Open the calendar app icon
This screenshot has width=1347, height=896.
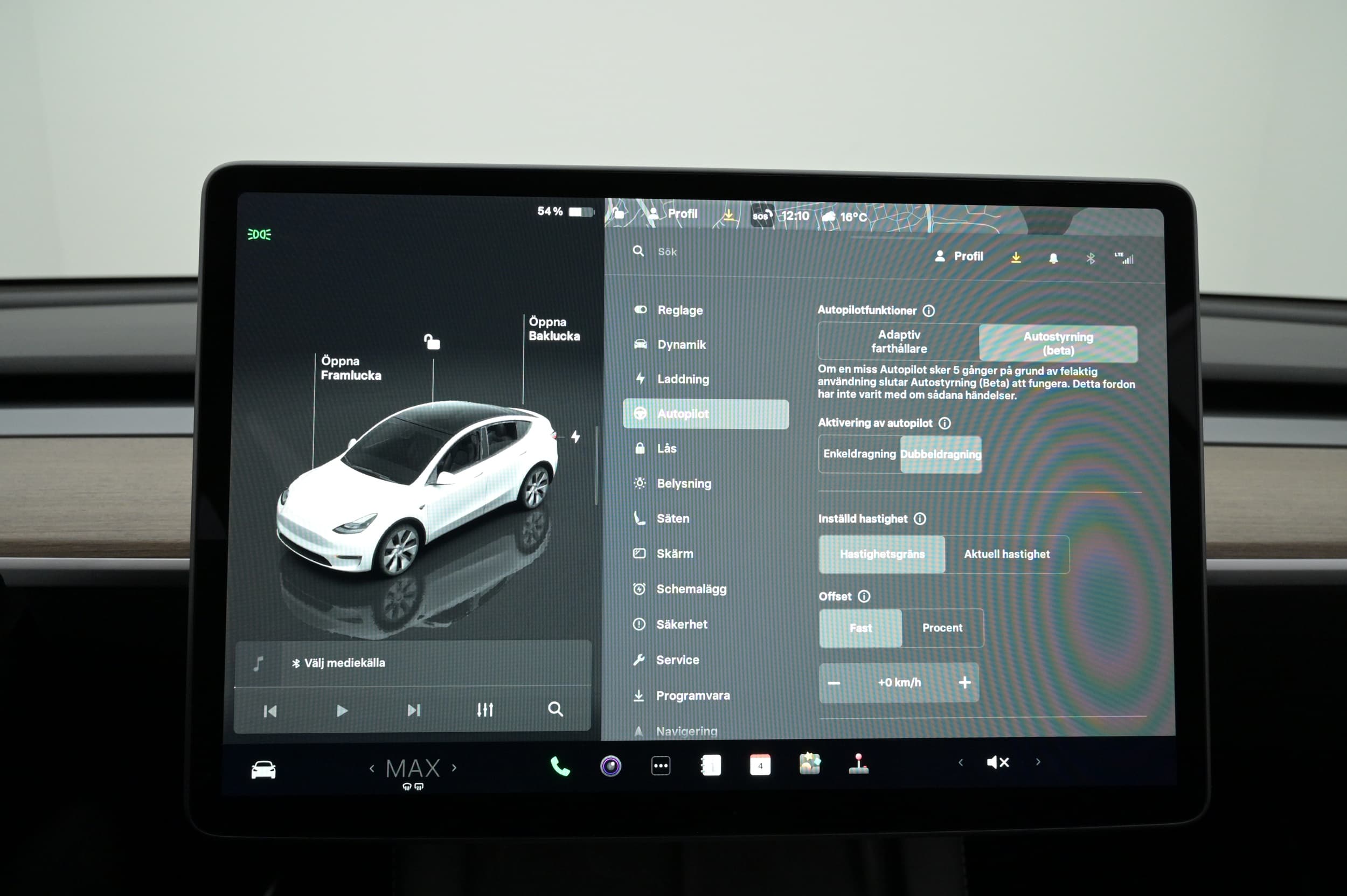tap(760, 765)
